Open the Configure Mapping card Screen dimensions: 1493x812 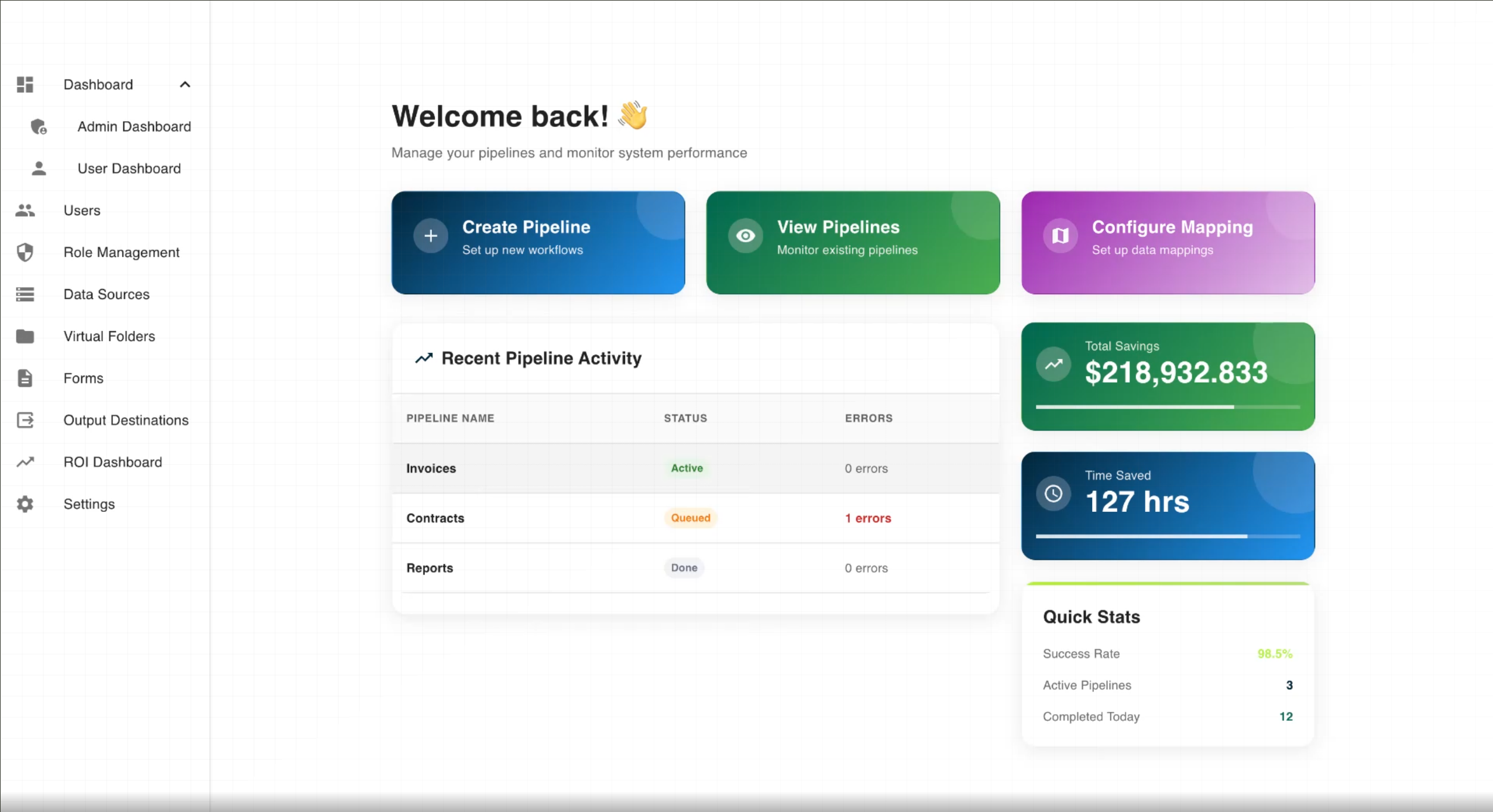pos(1168,242)
